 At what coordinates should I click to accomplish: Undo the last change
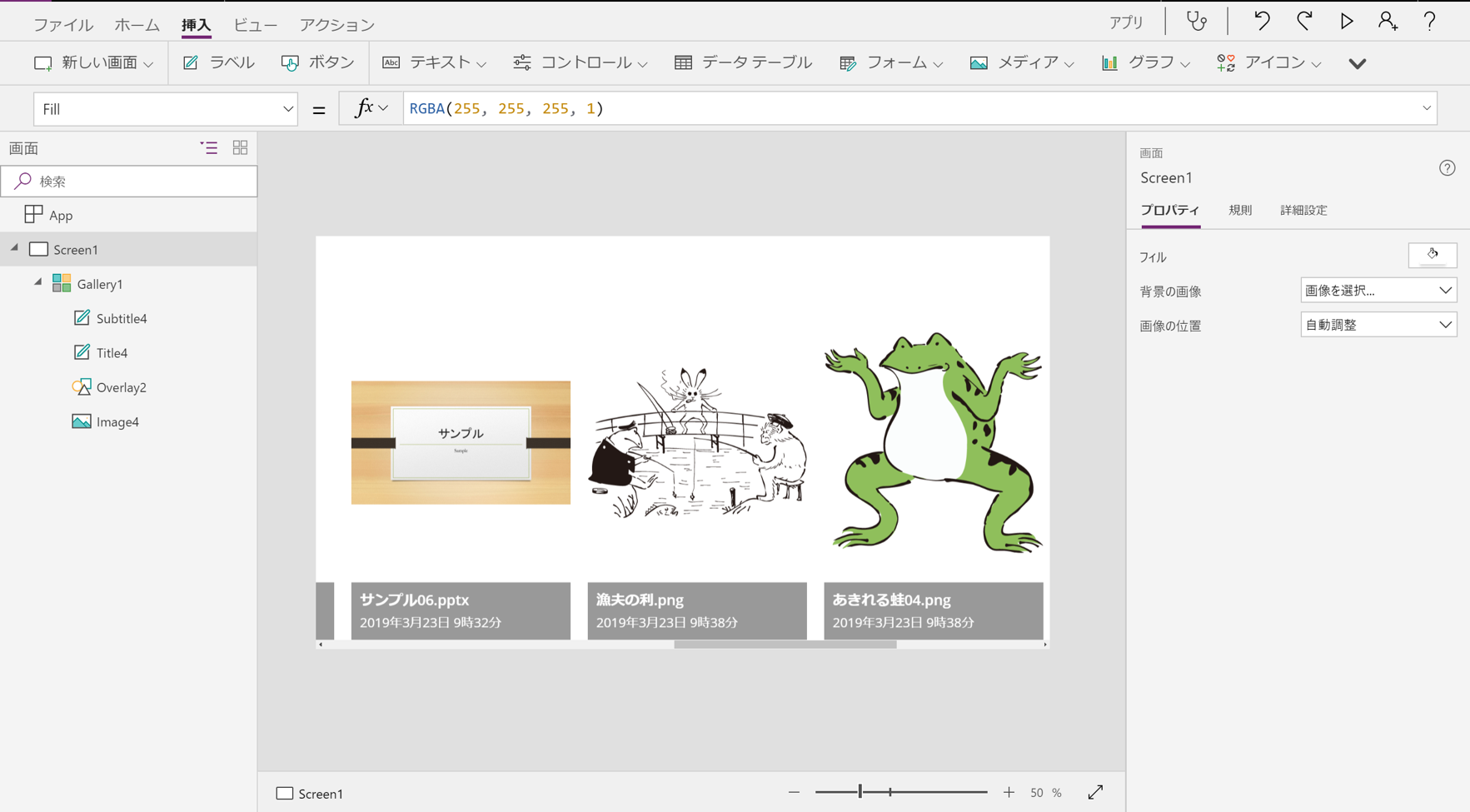click(1261, 22)
